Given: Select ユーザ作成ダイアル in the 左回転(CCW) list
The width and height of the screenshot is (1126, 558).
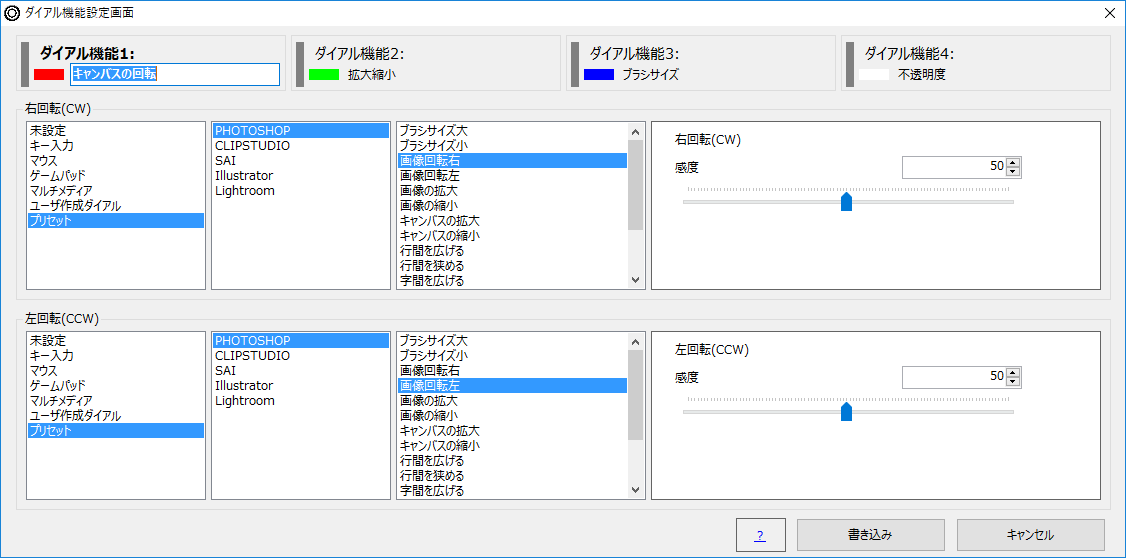Looking at the screenshot, I should (116, 415).
